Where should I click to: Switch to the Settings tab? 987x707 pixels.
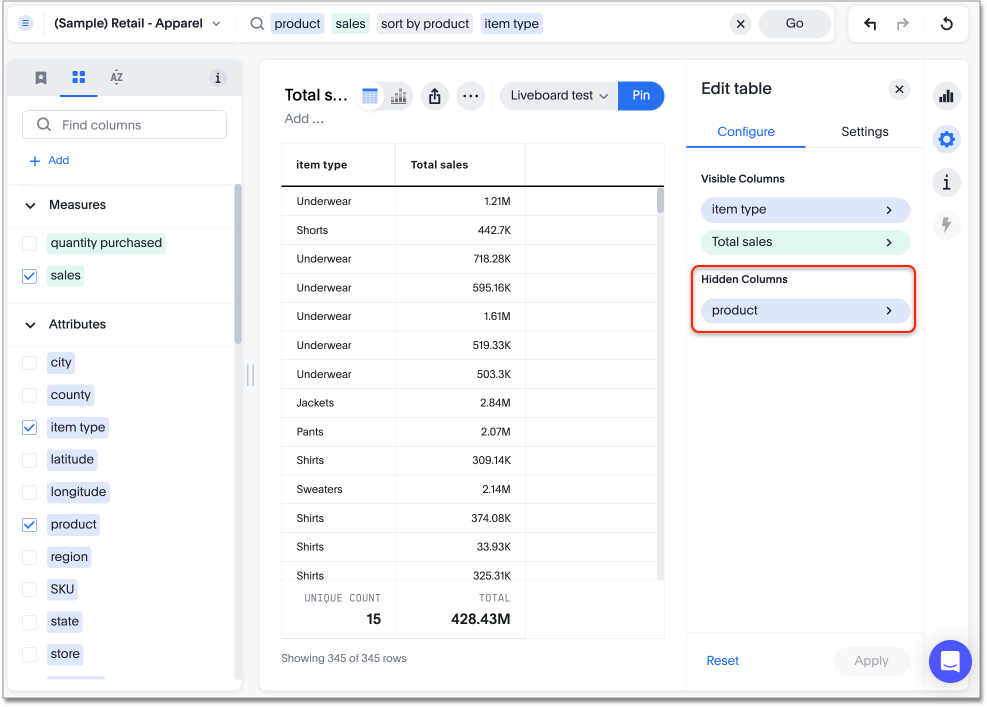(x=864, y=132)
